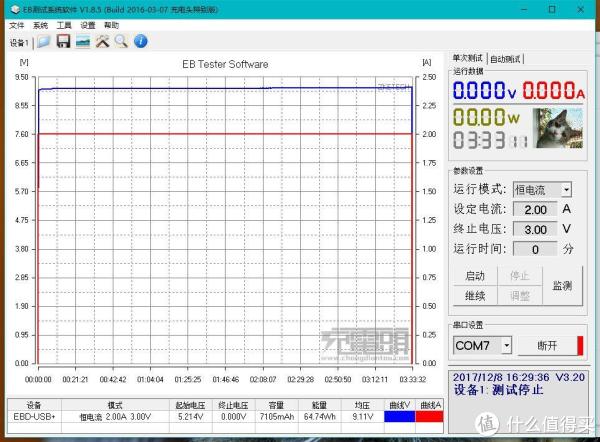
Task: Click the 容量 column header
Action: [277, 405]
